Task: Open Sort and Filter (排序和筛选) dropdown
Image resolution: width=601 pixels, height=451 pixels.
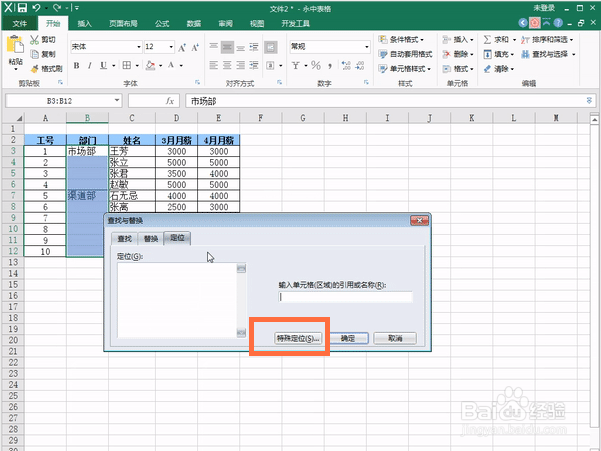Action: point(547,39)
